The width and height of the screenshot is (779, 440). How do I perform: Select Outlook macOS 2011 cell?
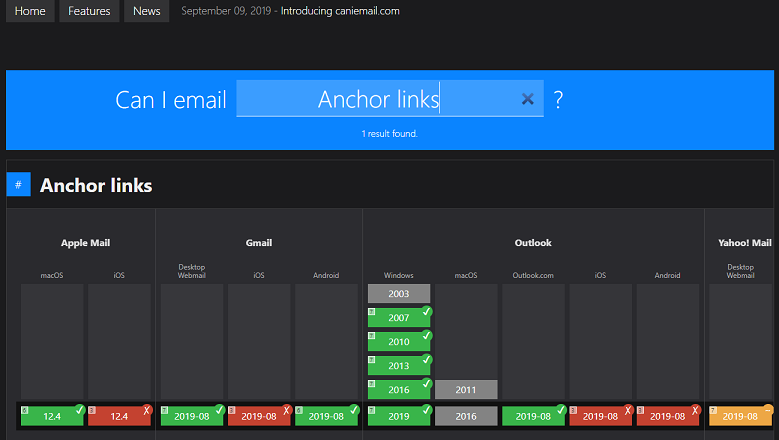click(x=466, y=390)
